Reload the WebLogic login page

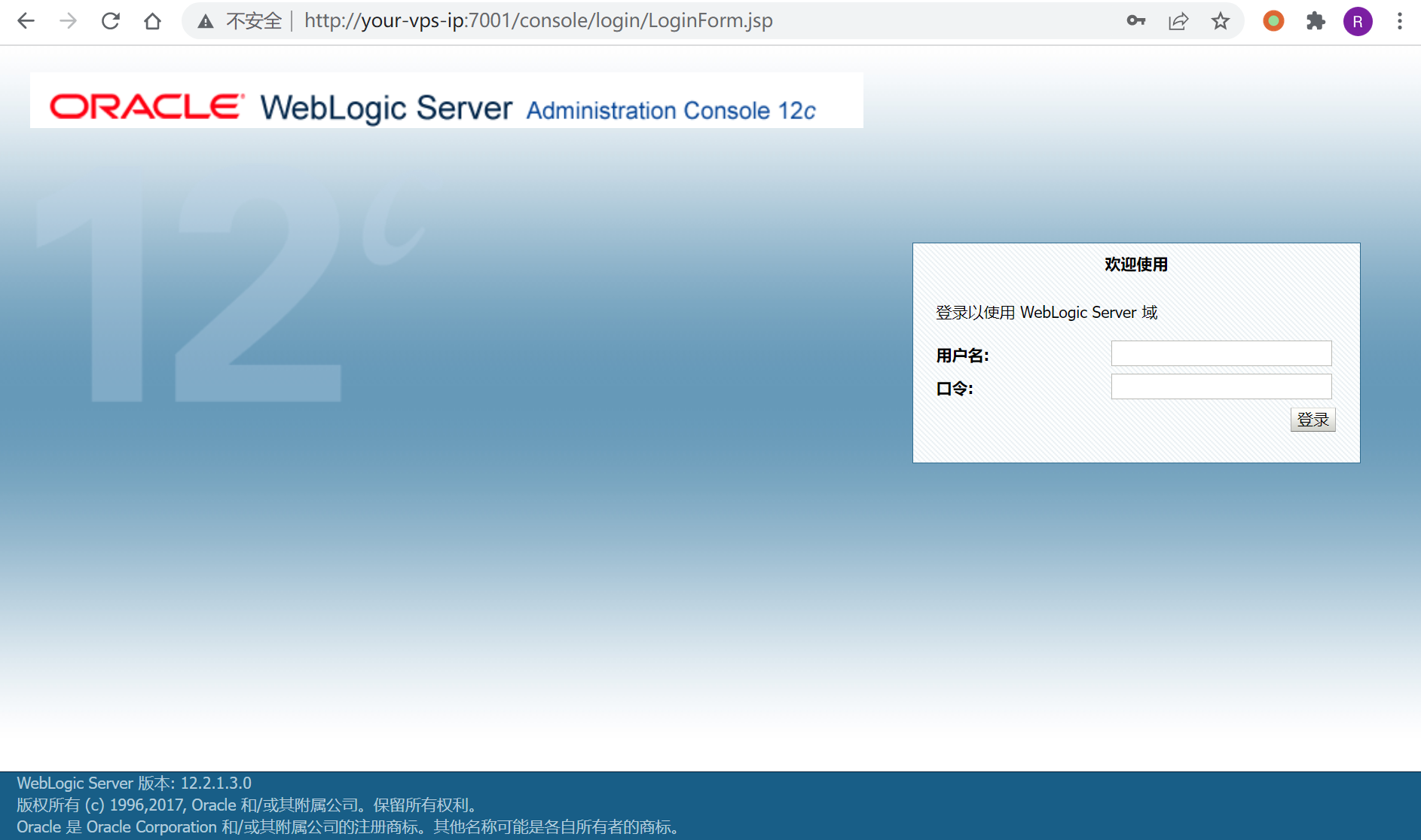111,21
